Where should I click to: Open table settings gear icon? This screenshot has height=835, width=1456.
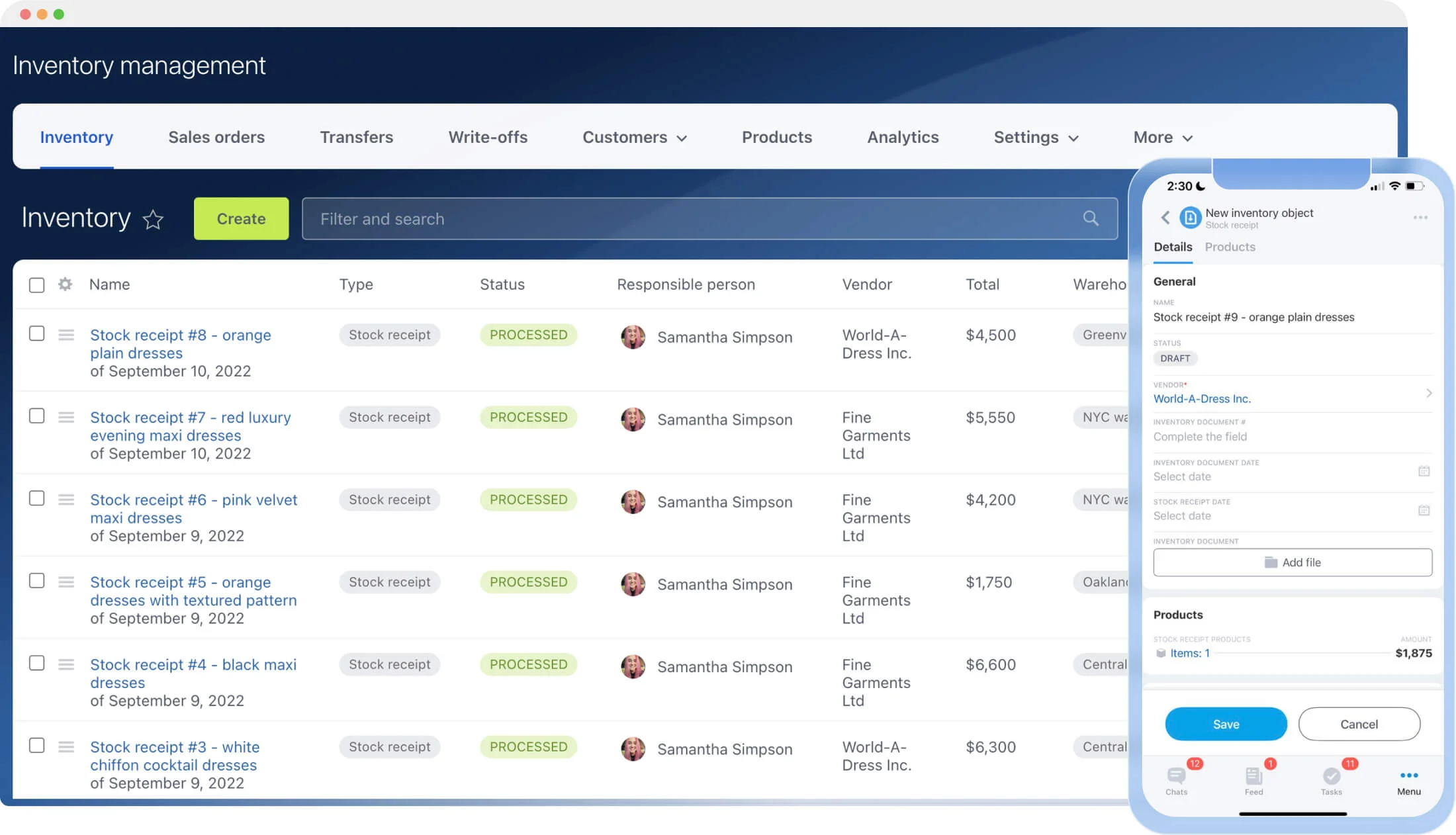tap(65, 285)
